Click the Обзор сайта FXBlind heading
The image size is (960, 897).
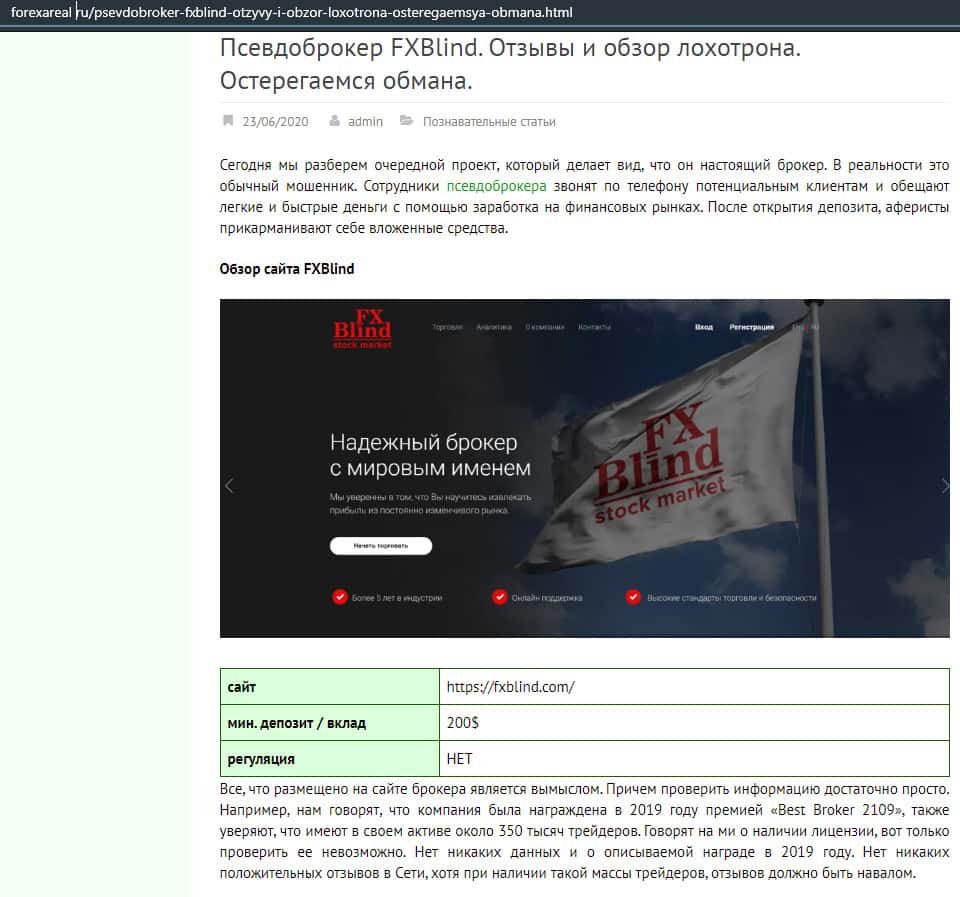point(287,269)
